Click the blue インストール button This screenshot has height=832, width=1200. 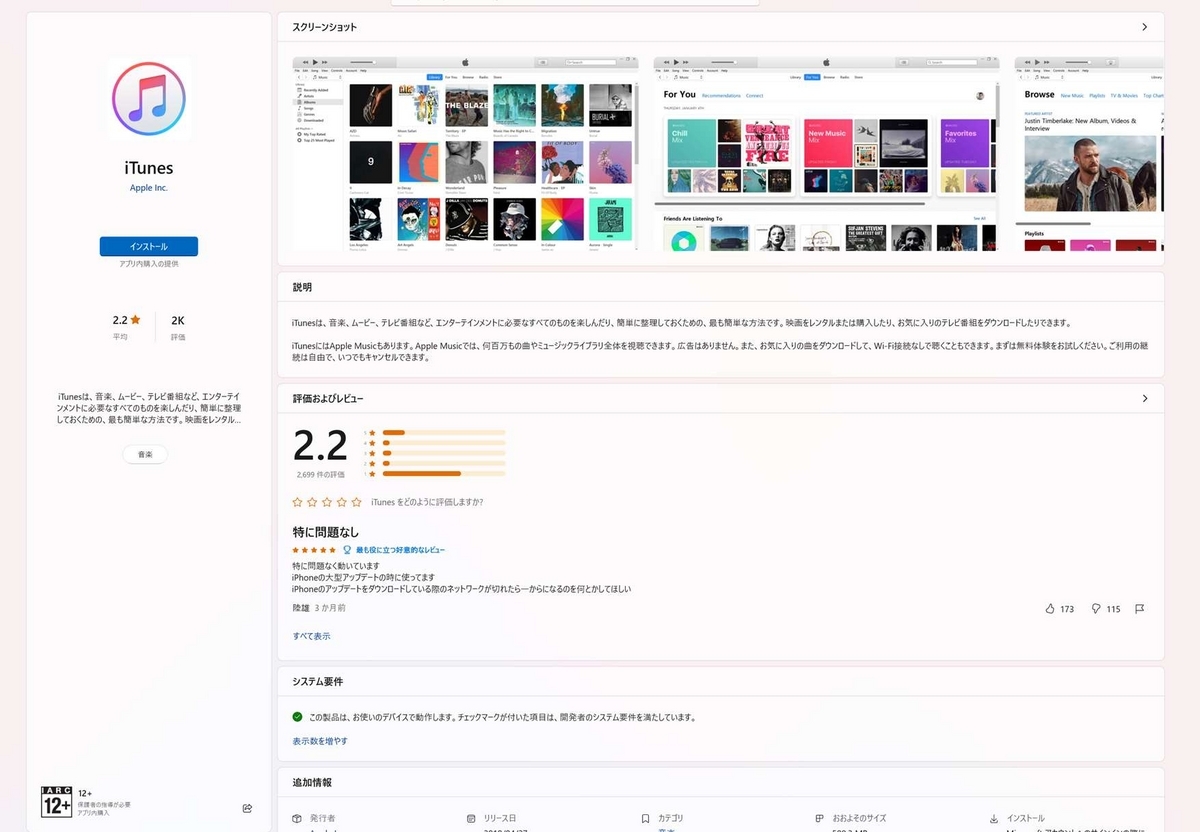(x=149, y=246)
